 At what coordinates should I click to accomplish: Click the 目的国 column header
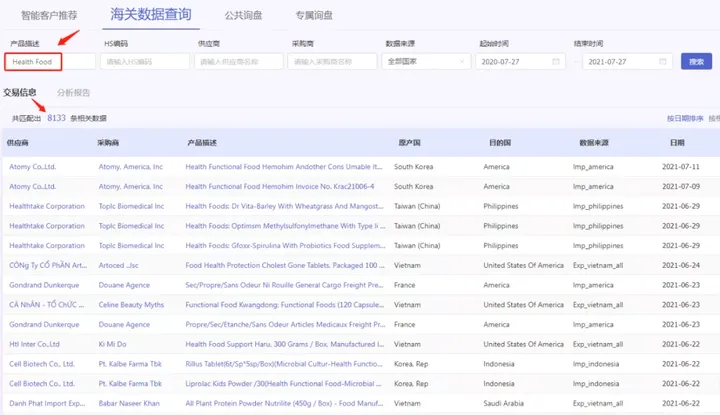500,143
